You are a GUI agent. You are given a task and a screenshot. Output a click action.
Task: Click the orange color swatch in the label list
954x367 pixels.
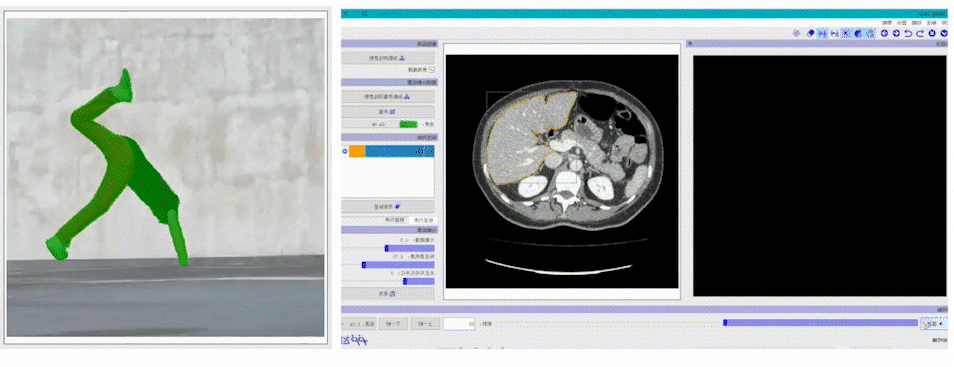coord(357,151)
